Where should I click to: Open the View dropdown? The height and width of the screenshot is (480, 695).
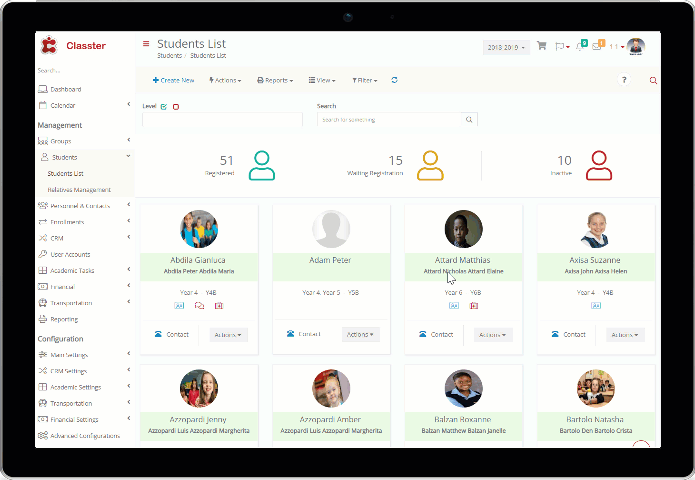(322, 80)
